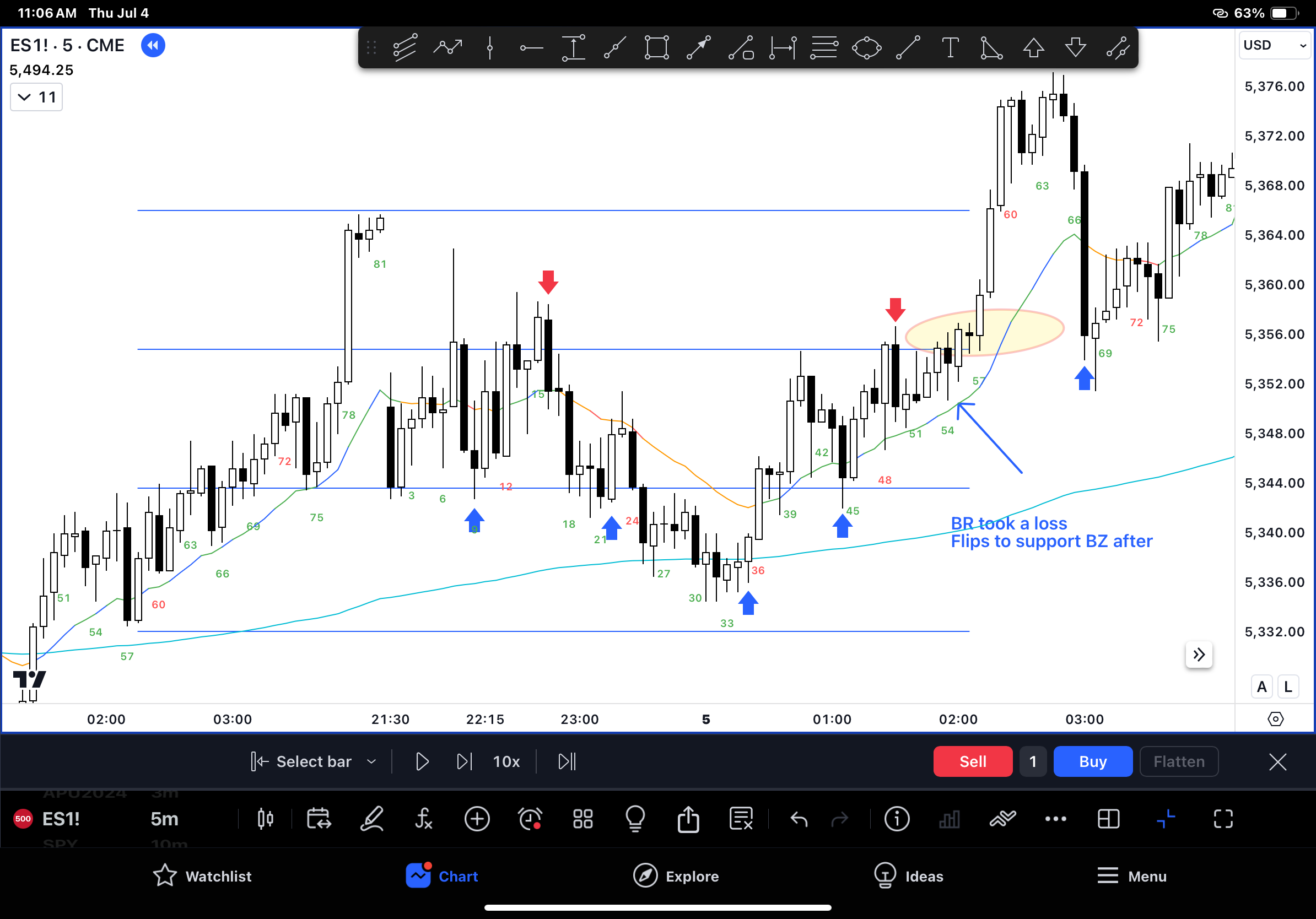The image size is (1316, 919).
Task: Select the polyline path tool
Action: point(447,47)
